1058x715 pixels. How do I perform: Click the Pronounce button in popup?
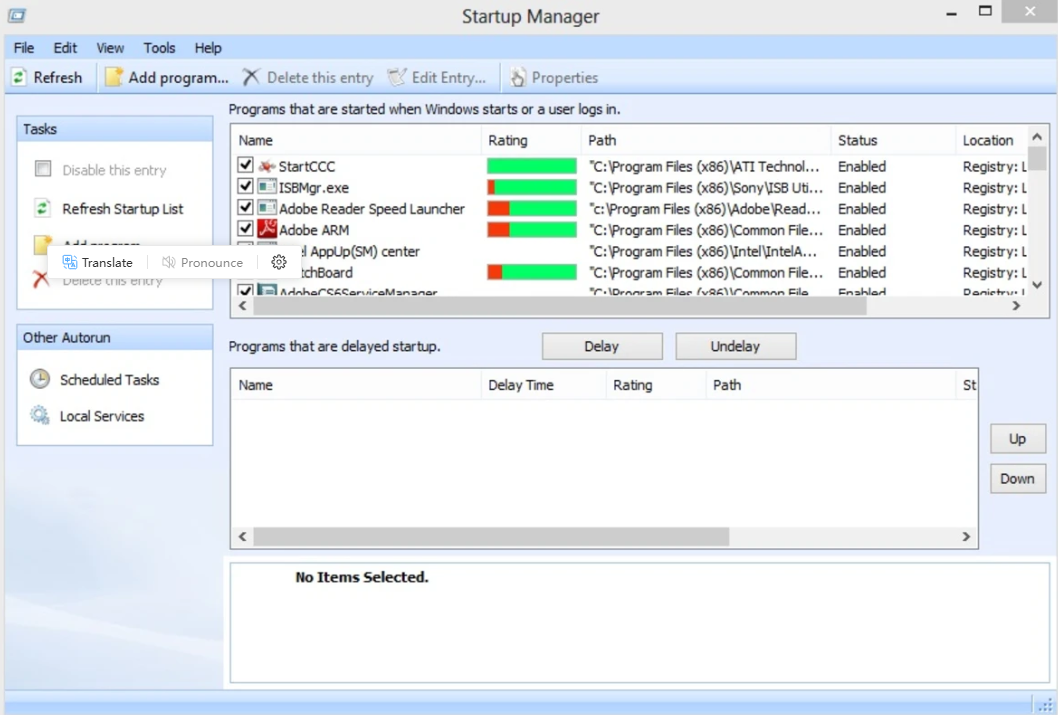pyautogui.click(x=202, y=262)
